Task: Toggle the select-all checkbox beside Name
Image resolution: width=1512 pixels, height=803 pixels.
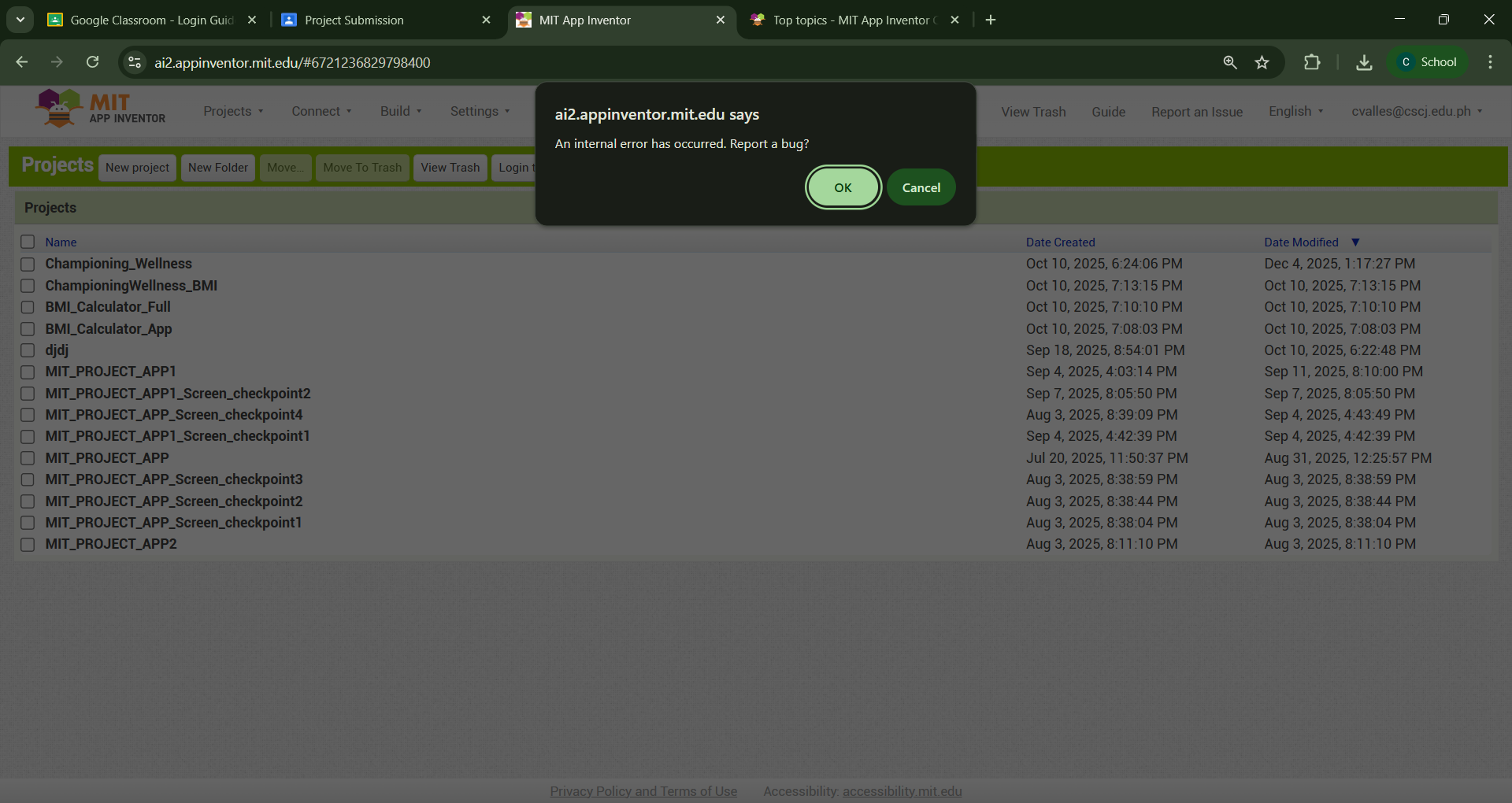Action: [28, 242]
